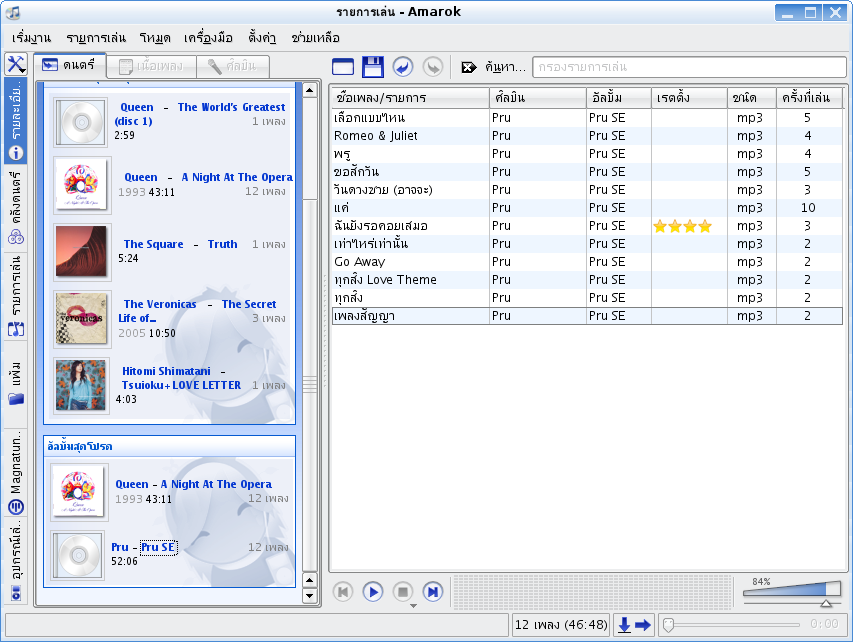853x642 pixels.
Task: Switch to the เนื้อเพลง lyrics tab
Action: 151,66
